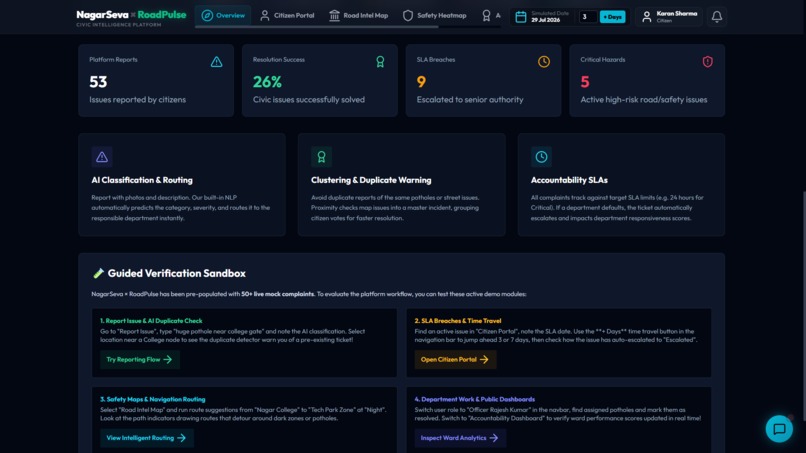806x453 pixels.
Task: Click Open Citizen Portal button
Action: click(x=455, y=359)
